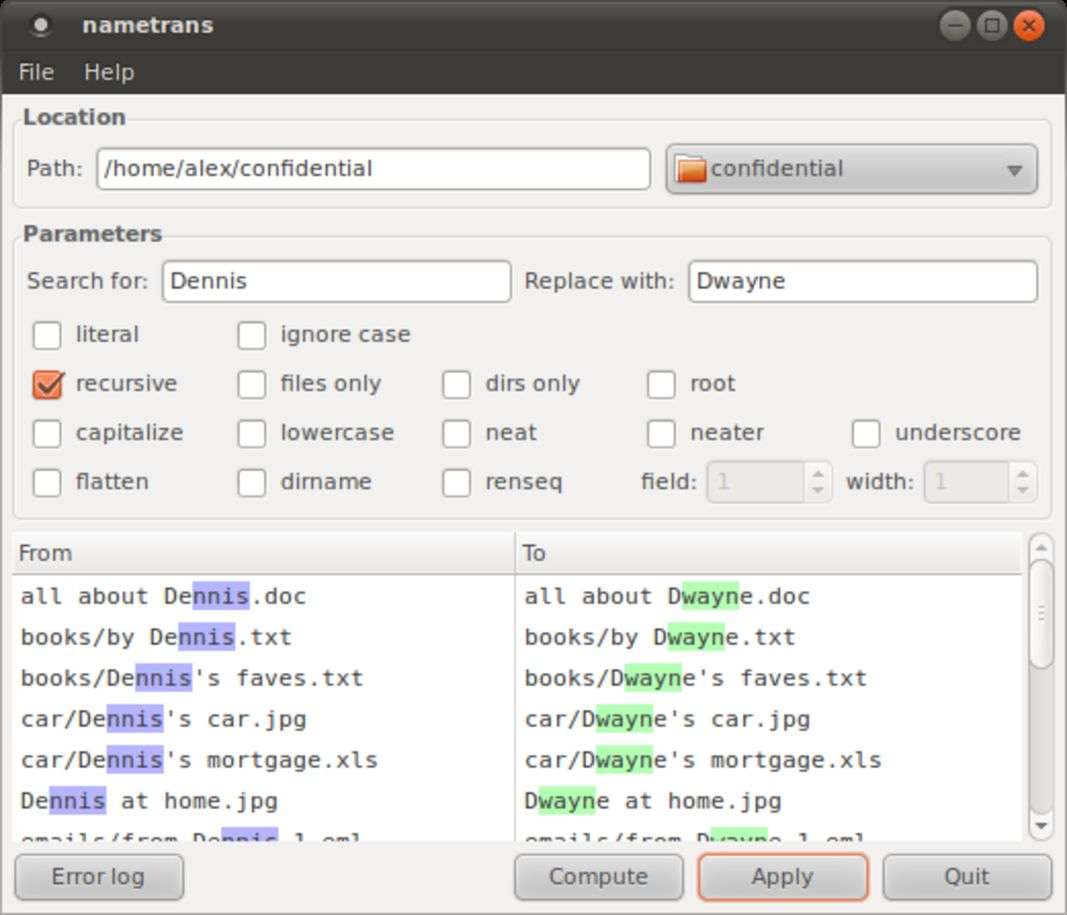Decrease the width spinner value
The width and height of the screenshot is (1067, 915).
coord(1022,490)
